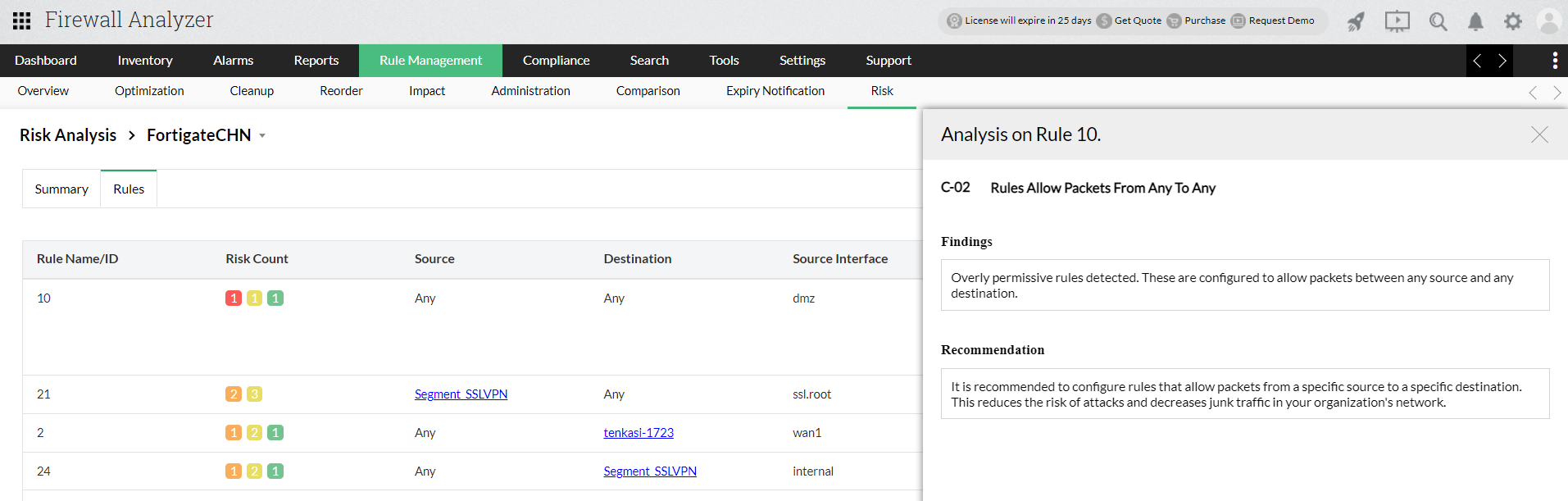Click the user profile avatar
This screenshot has width=1568, height=501.
(1548, 21)
